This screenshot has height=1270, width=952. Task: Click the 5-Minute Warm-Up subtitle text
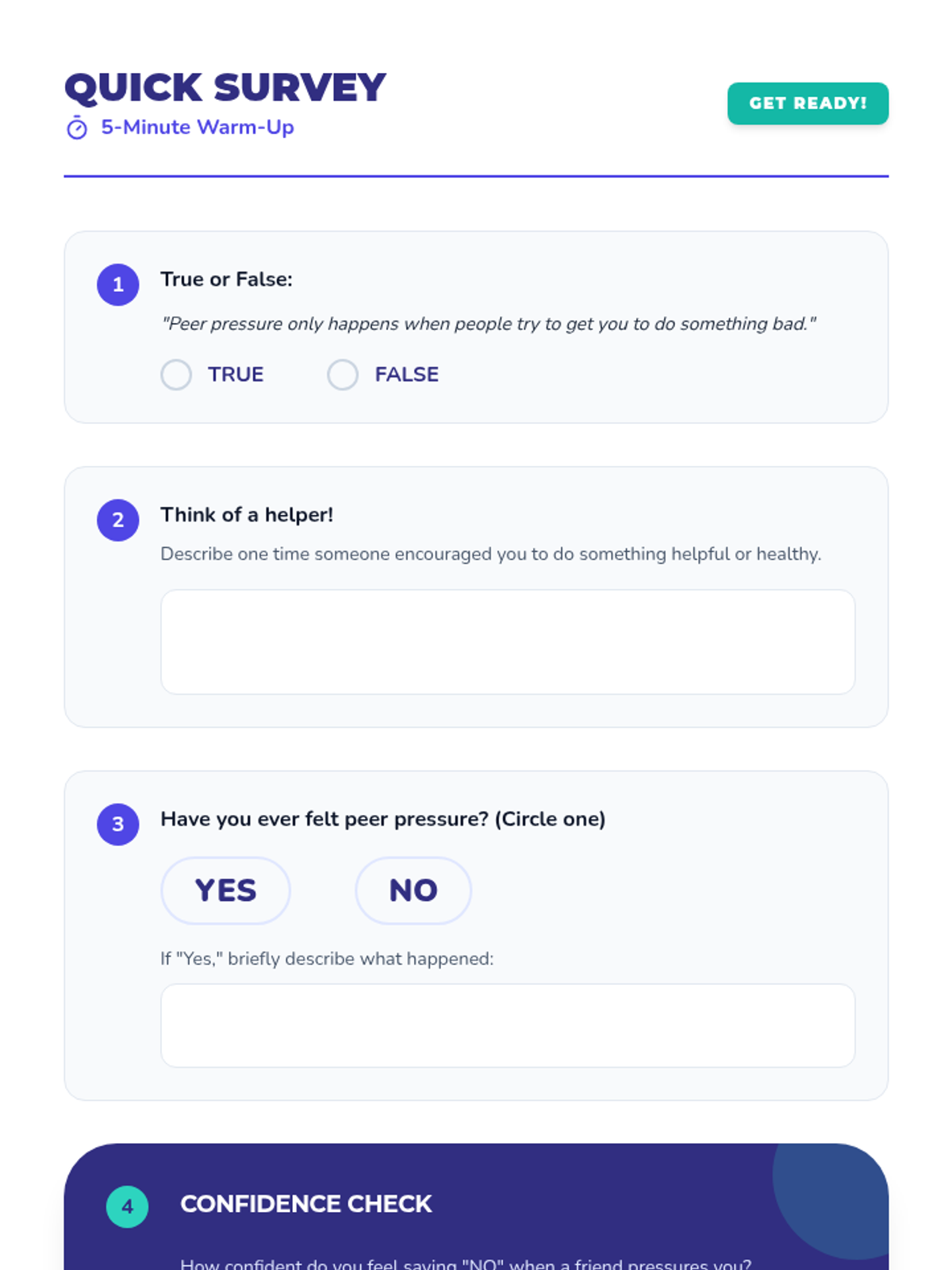[198, 127]
